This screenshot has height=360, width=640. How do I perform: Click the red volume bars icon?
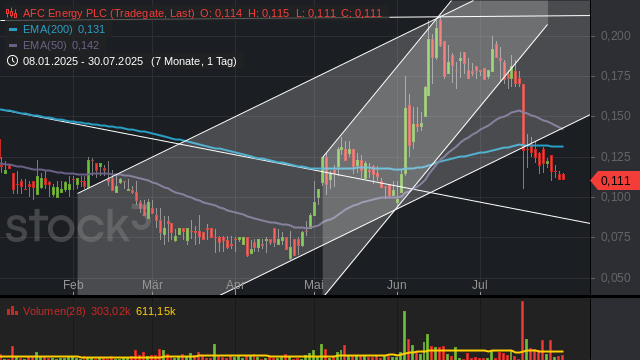pos(12,311)
